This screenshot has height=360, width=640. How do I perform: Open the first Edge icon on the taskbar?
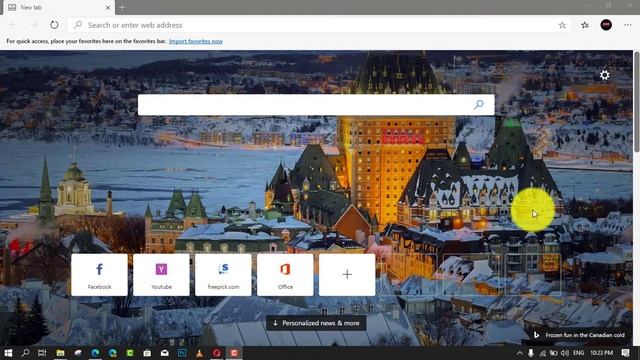tap(96, 353)
